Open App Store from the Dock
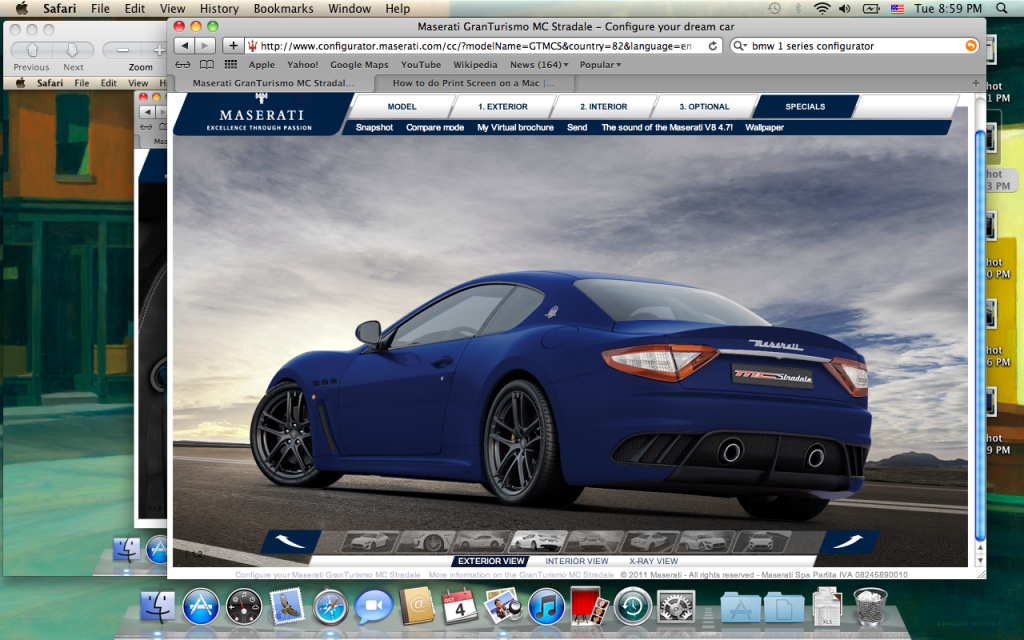 tap(200, 606)
